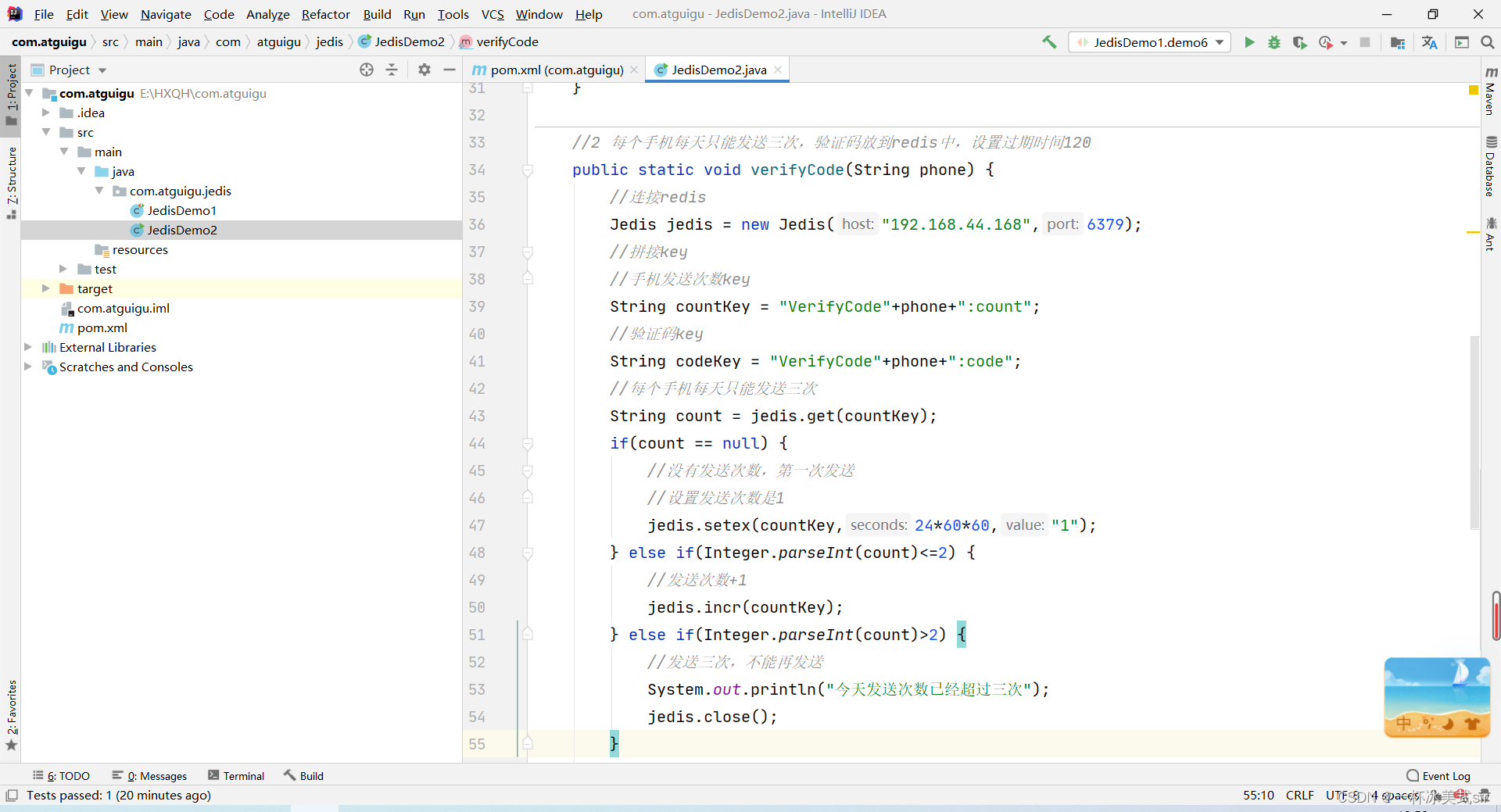Open the Terminal tool window
The image size is (1501, 812).
tap(236, 776)
